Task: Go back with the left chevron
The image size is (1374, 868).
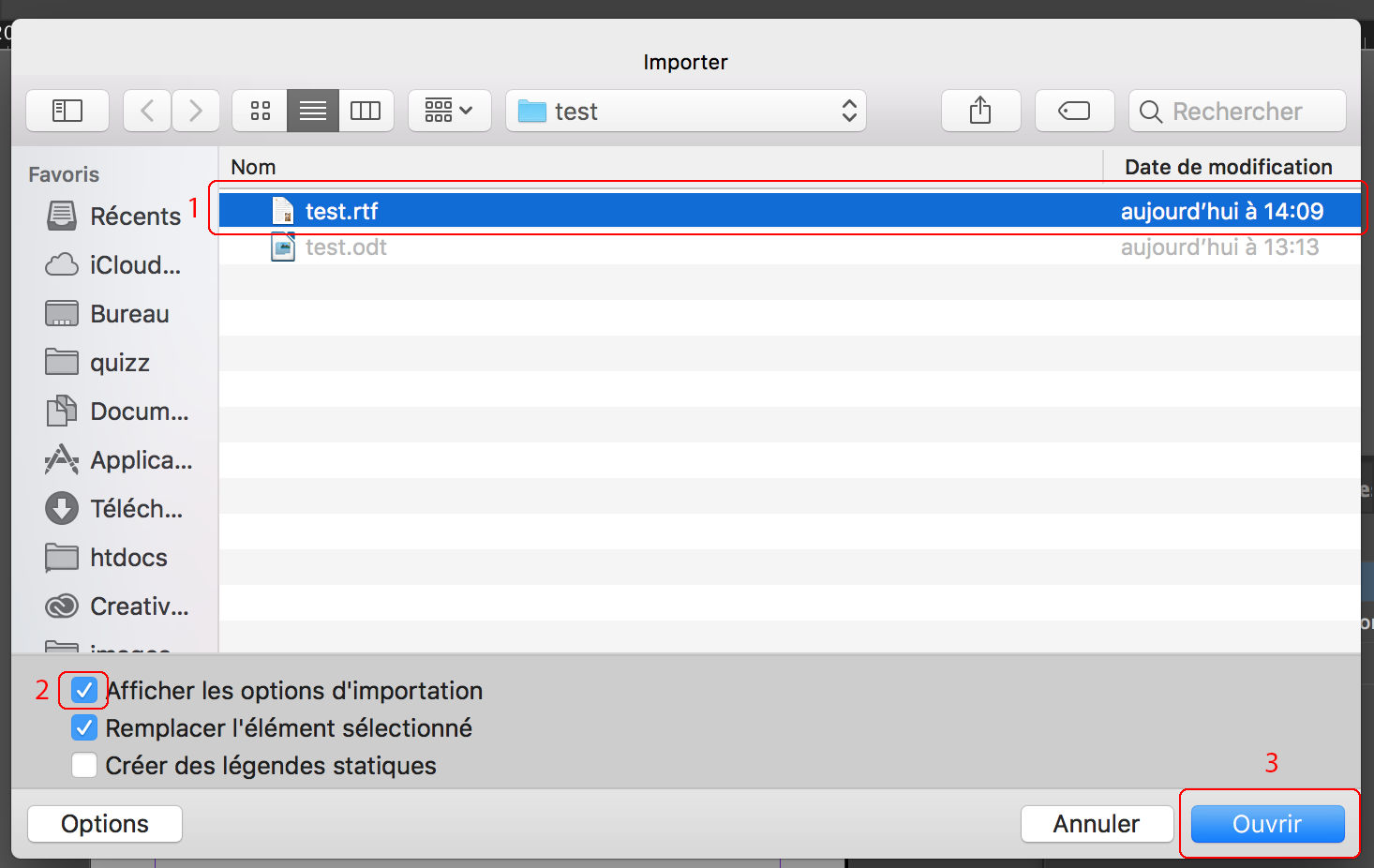Action: click(x=147, y=111)
